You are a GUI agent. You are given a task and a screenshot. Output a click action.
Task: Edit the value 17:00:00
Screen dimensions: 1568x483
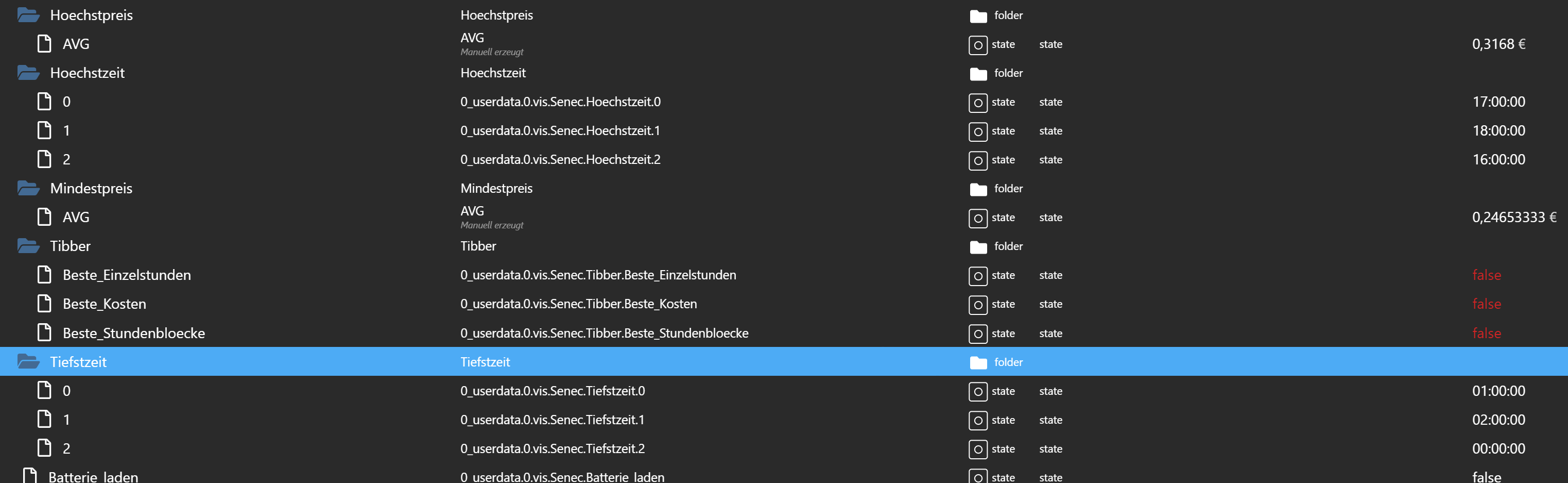click(x=1498, y=102)
